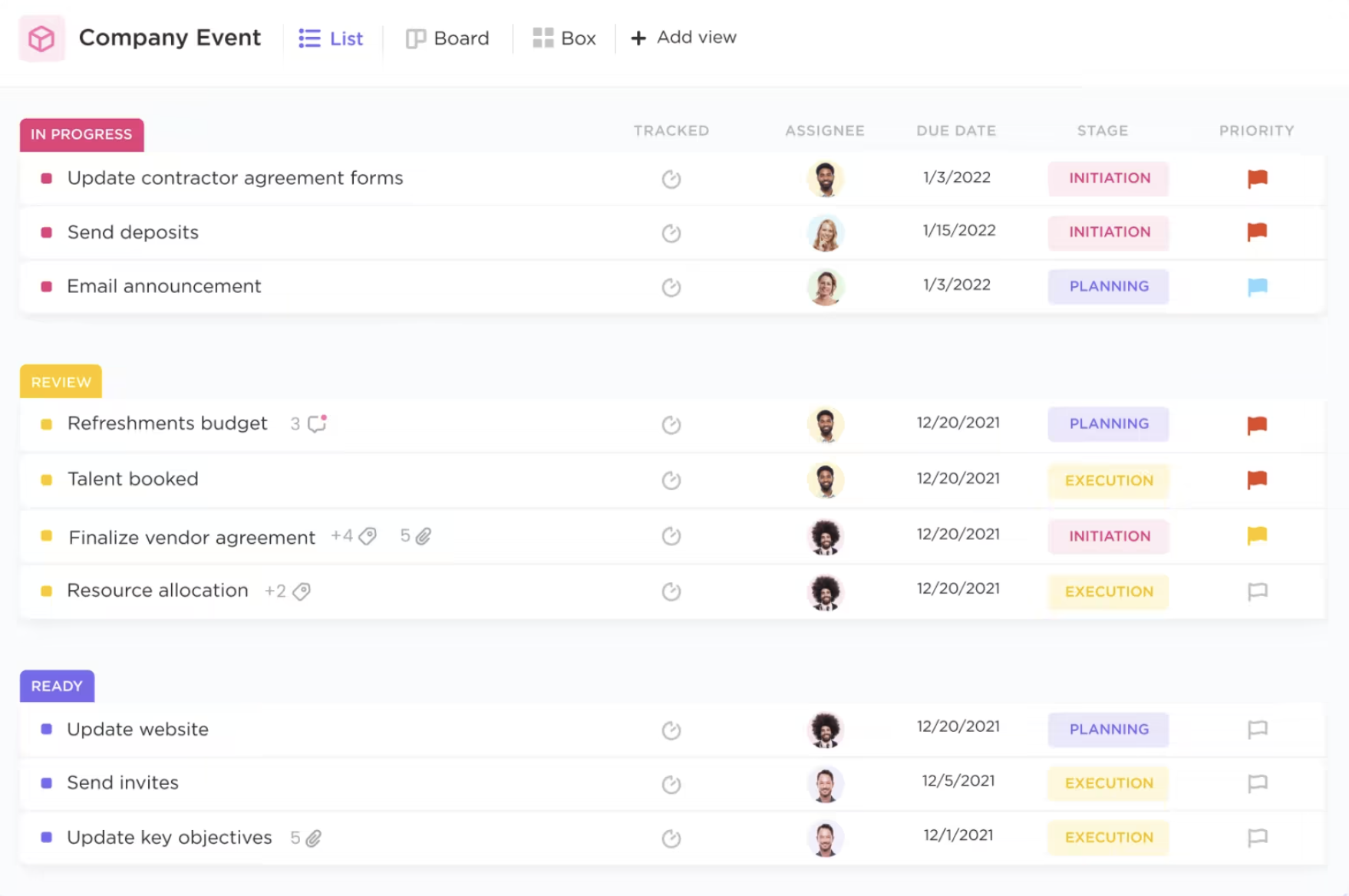Switch to the Board view
The image size is (1349, 896).
[447, 38]
